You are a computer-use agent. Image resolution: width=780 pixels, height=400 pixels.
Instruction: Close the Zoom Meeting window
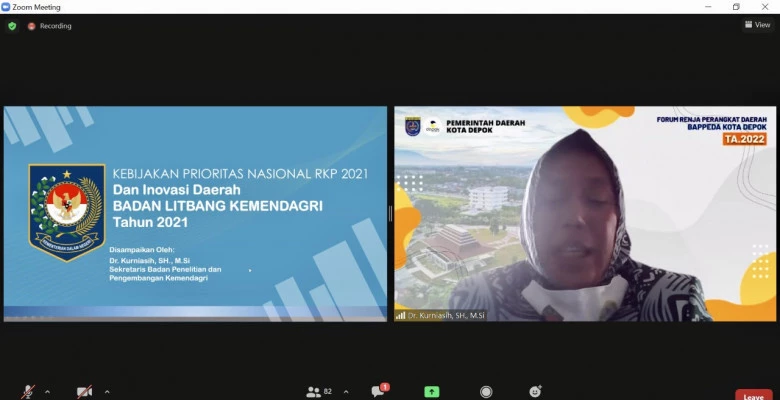pyautogui.click(x=765, y=6)
